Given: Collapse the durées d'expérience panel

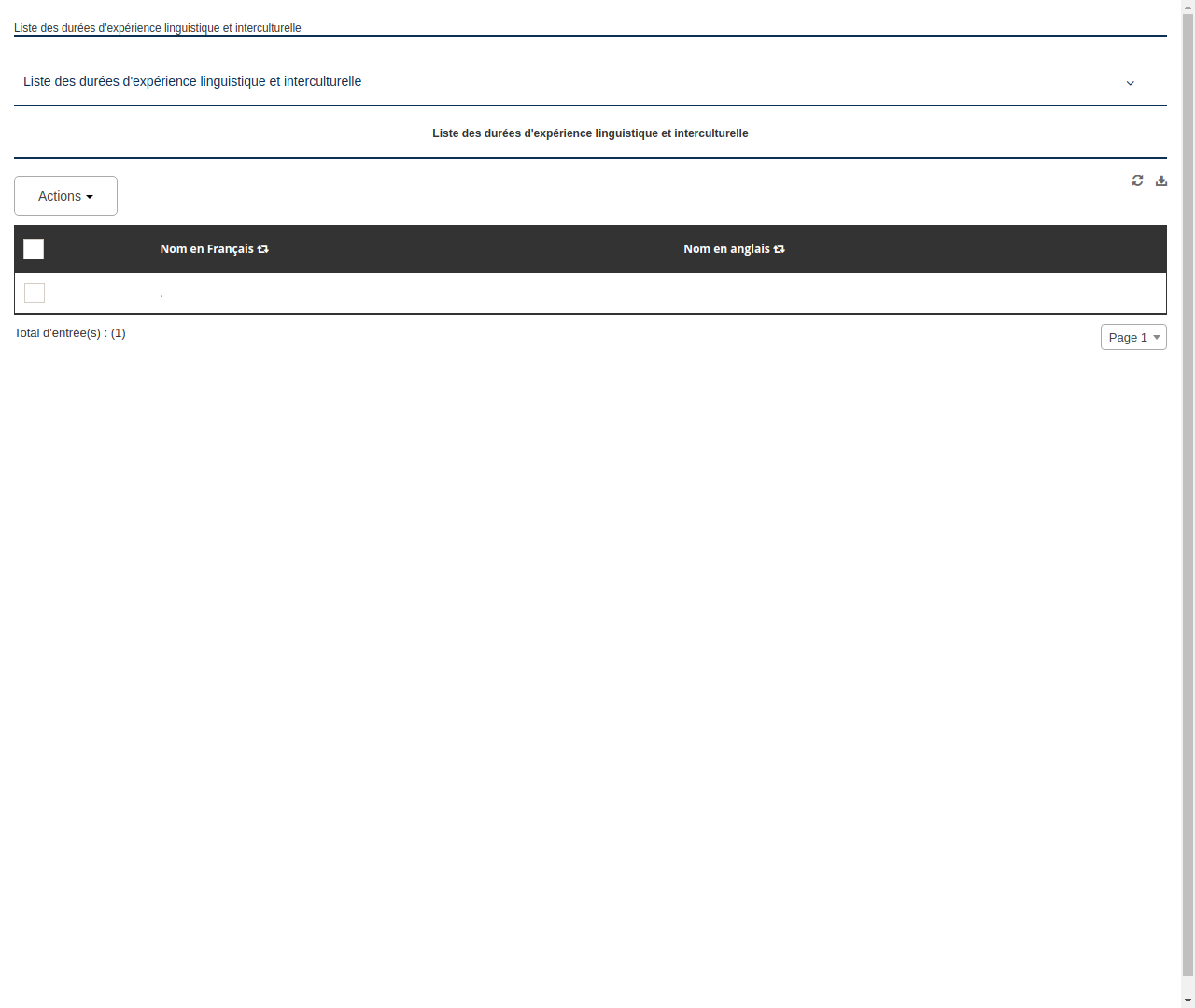Looking at the screenshot, I should click(1130, 83).
